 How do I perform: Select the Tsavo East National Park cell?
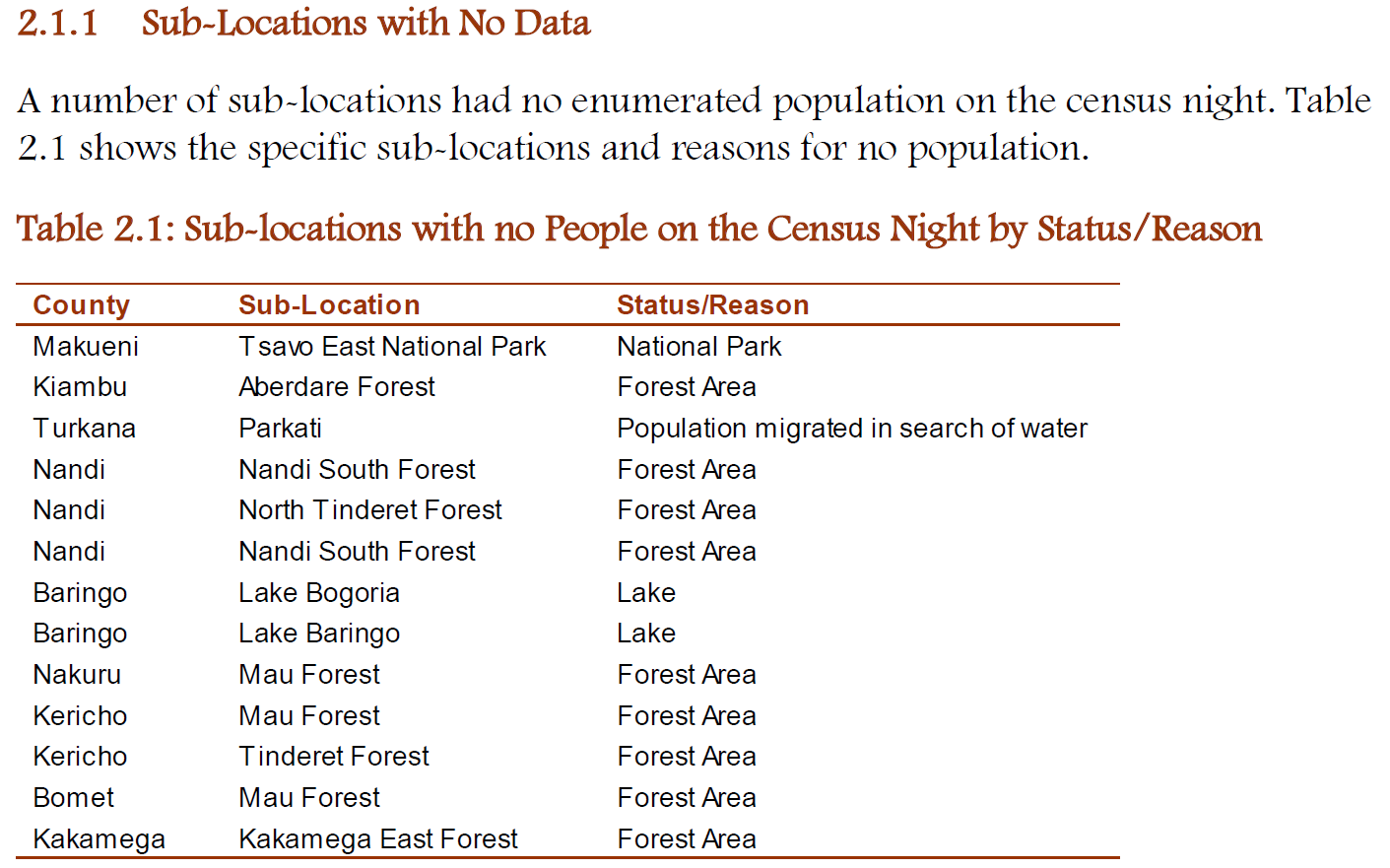click(392, 347)
